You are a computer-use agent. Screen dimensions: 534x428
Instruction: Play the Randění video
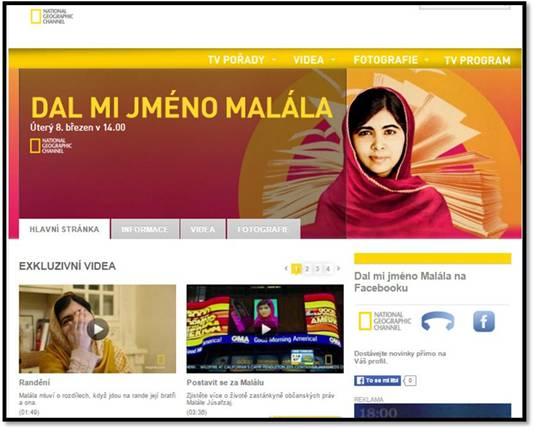[98, 329]
